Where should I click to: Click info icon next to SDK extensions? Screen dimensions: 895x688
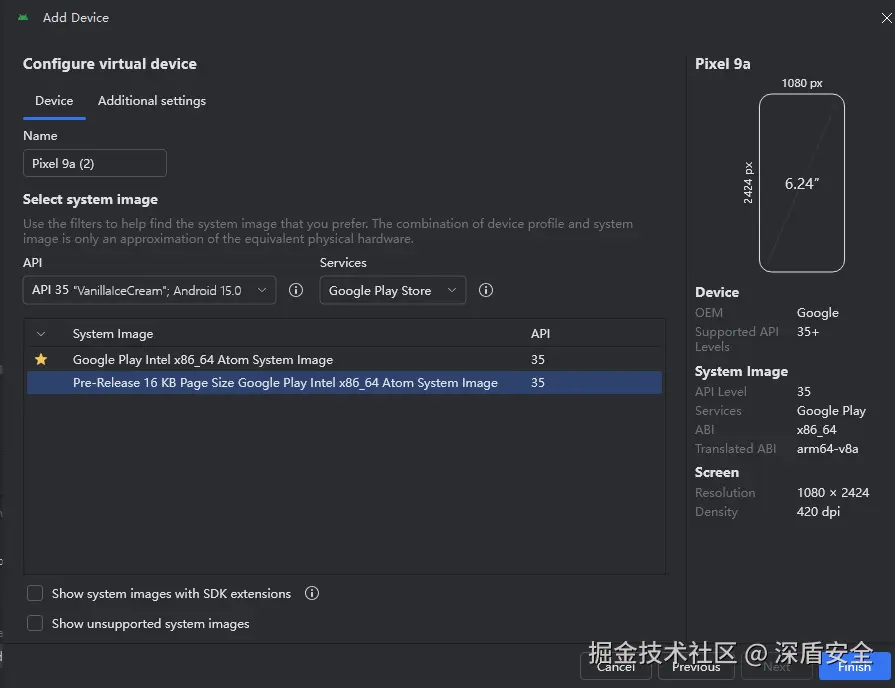click(312, 593)
